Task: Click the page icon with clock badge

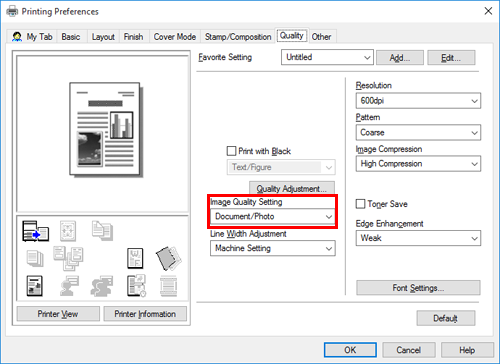Action: pyautogui.click(x=136, y=286)
